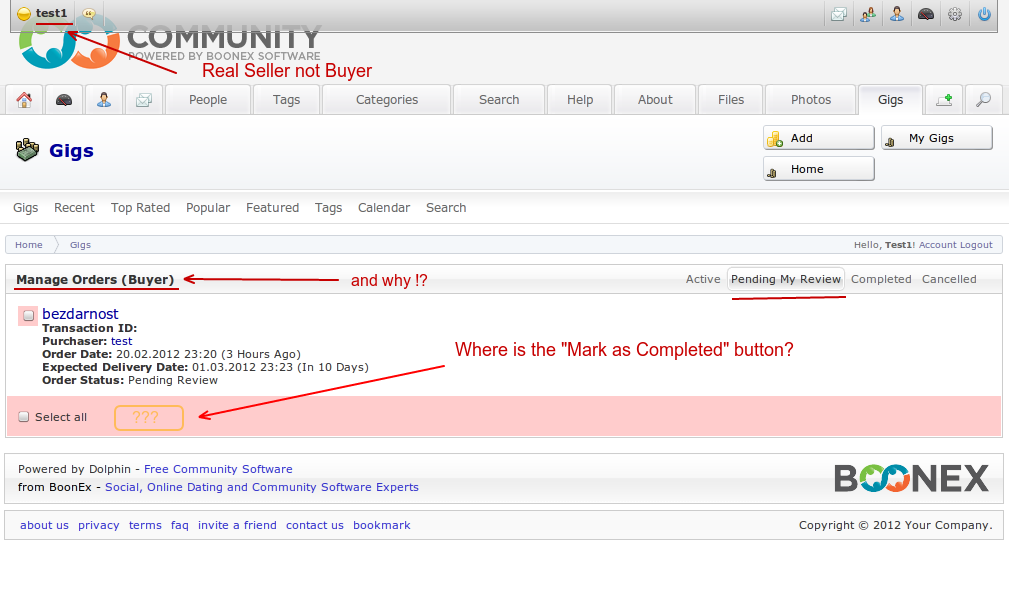1009x590 pixels.
Task: Check the Select all checkbox
Action: click(24, 417)
